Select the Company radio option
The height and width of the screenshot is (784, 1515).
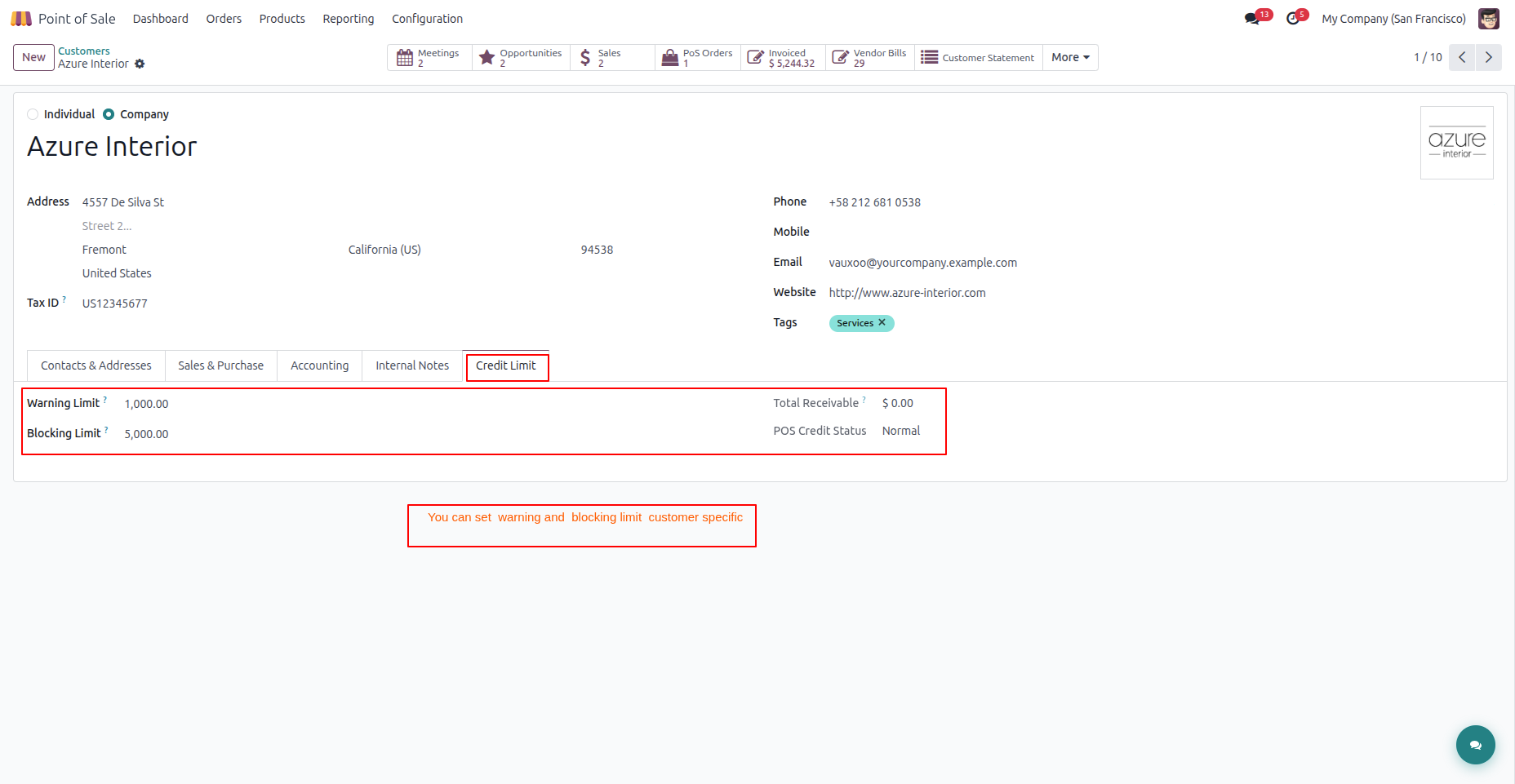coord(109,114)
